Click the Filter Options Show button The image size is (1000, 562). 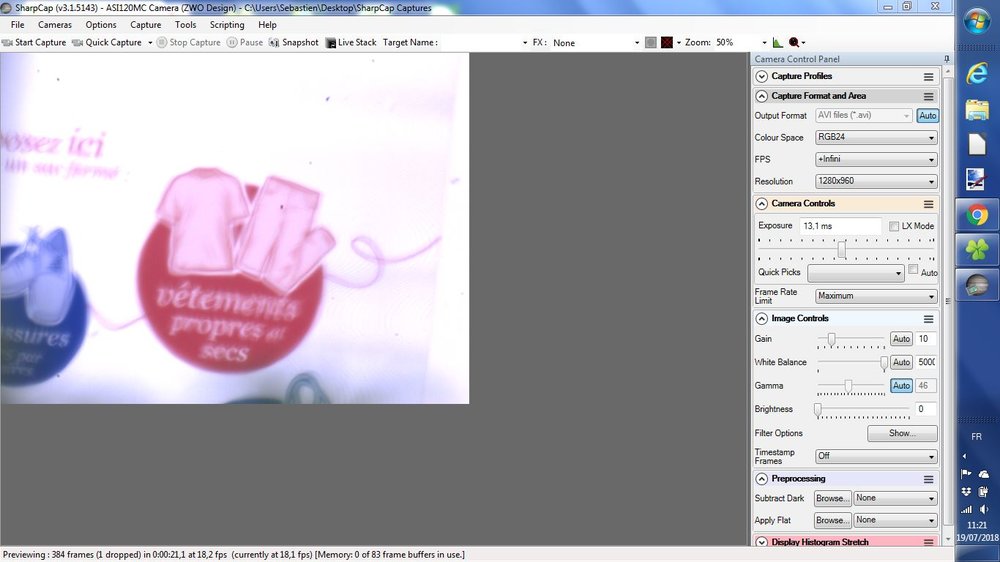click(x=902, y=433)
